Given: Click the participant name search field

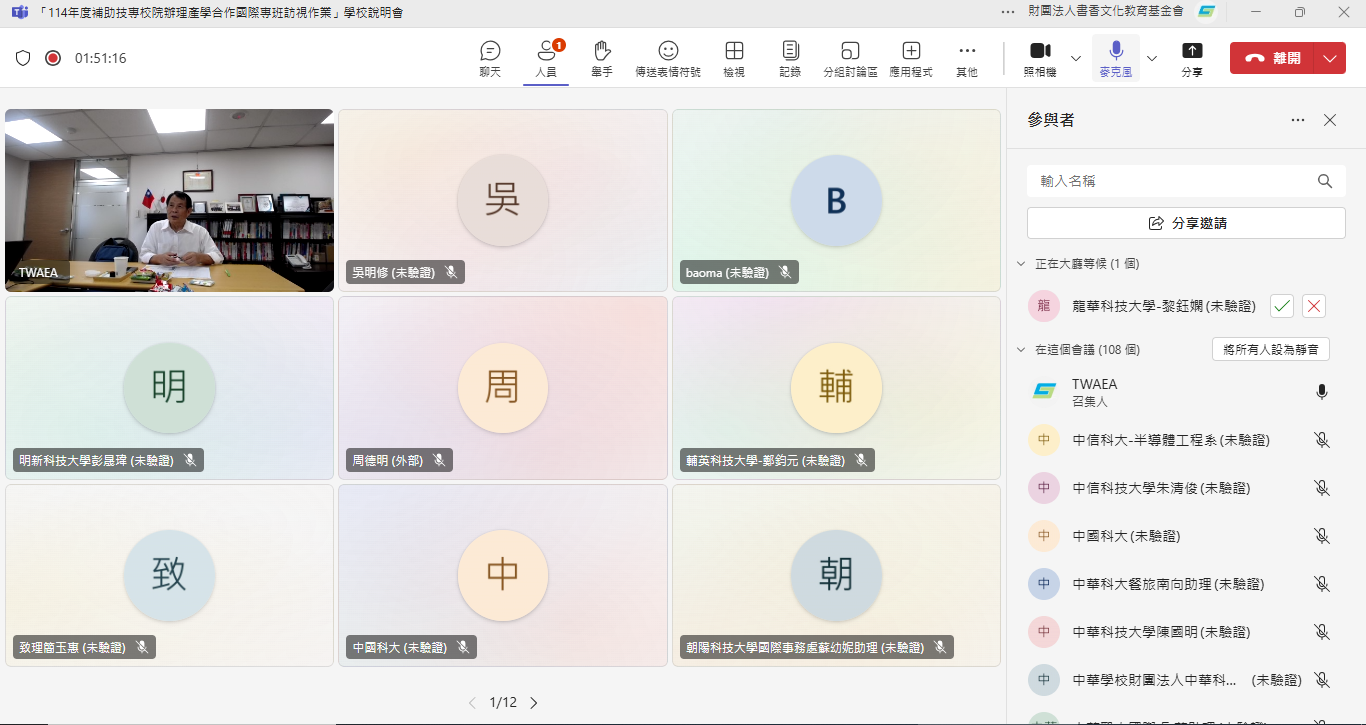Looking at the screenshot, I should coord(1175,181).
